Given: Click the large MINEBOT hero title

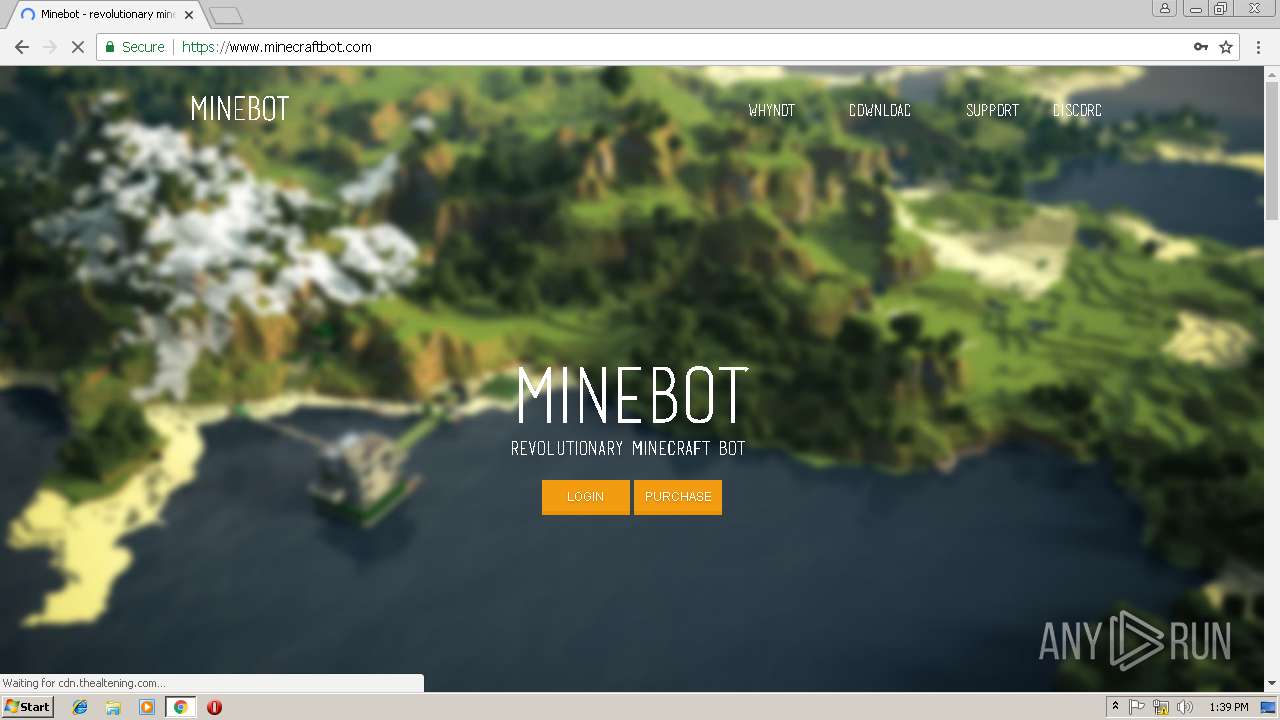Looking at the screenshot, I should pyautogui.click(x=632, y=395).
